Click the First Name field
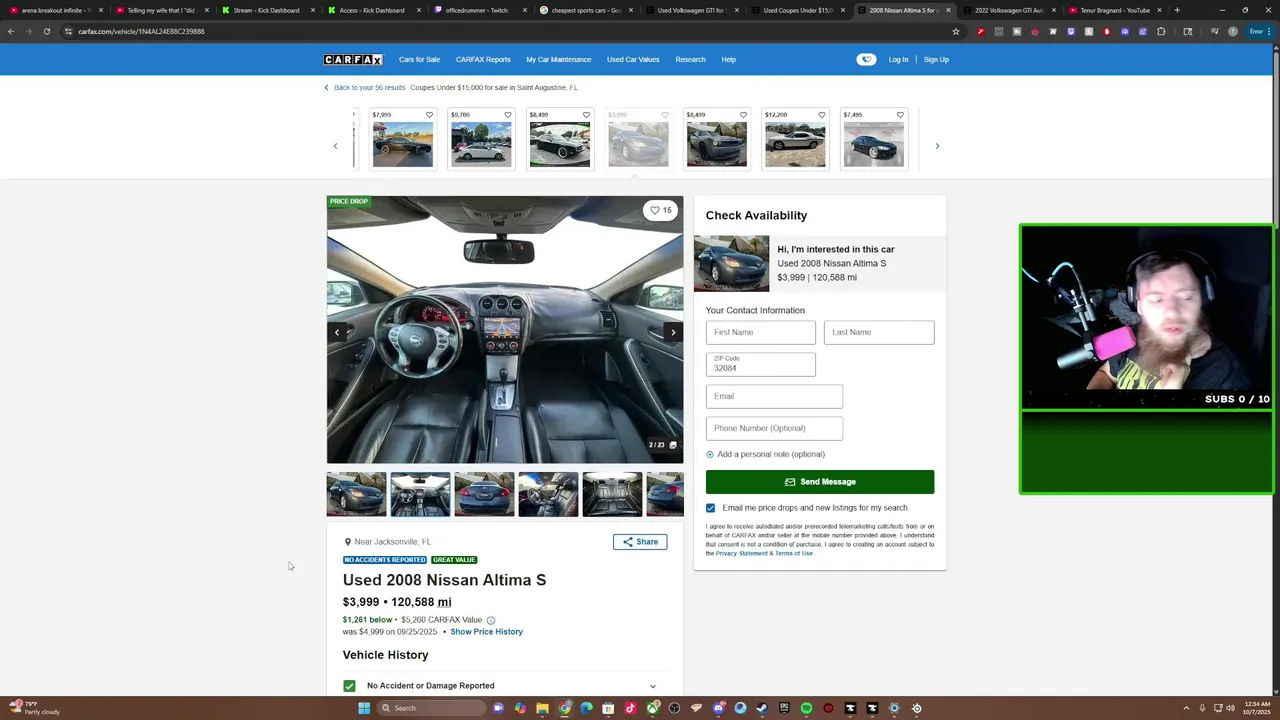Screen dimensions: 1280x720 point(761,332)
